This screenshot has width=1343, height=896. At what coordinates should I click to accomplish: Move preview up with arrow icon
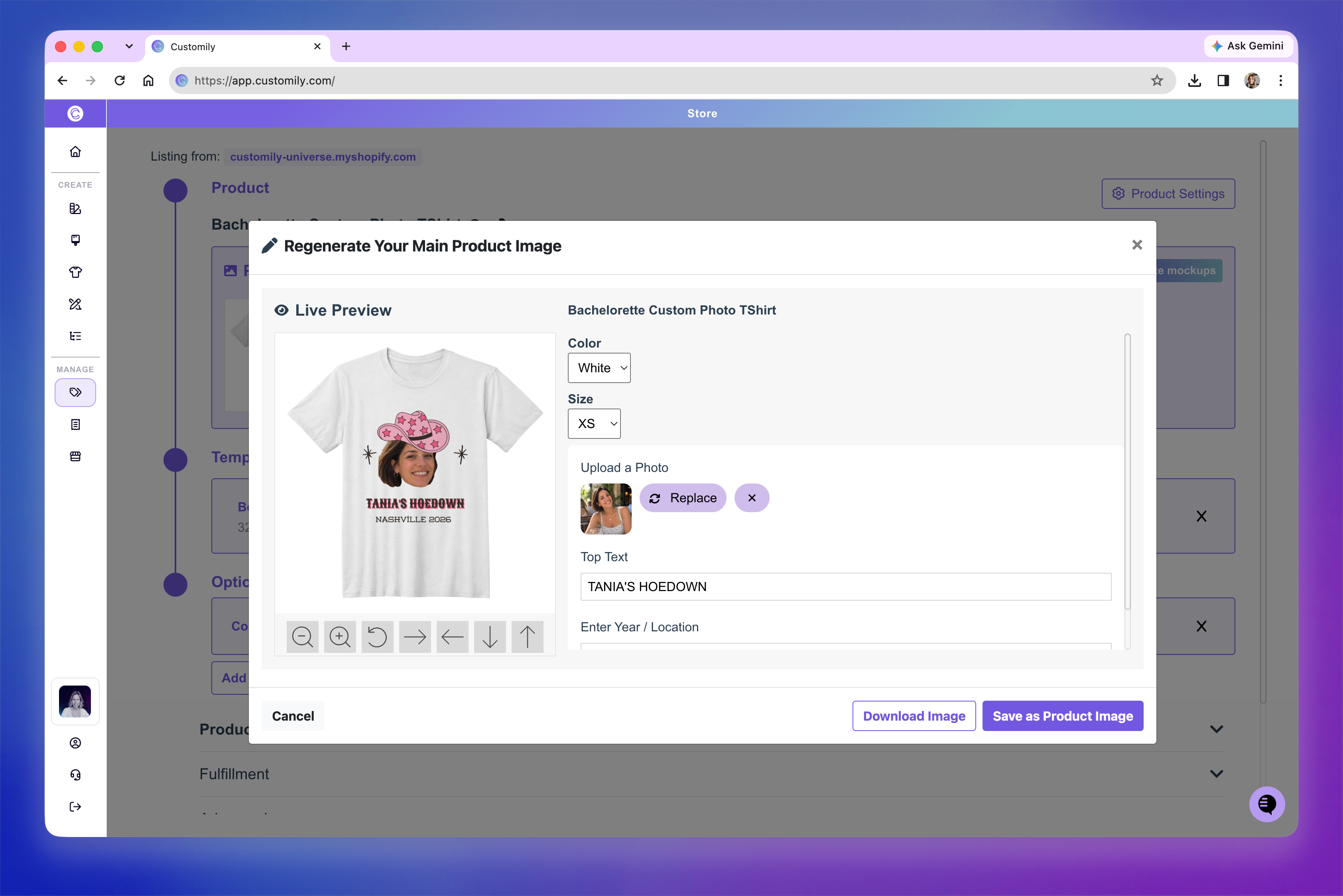(x=527, y=637)
